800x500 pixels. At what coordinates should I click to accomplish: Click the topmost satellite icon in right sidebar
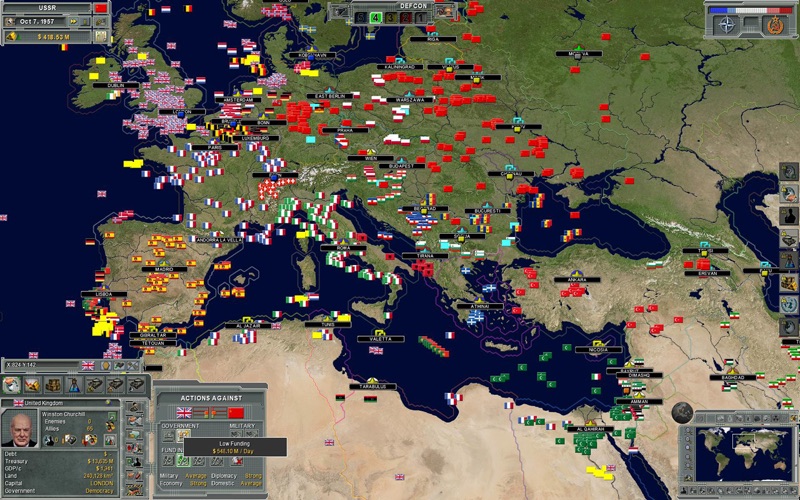click(789, 171)
